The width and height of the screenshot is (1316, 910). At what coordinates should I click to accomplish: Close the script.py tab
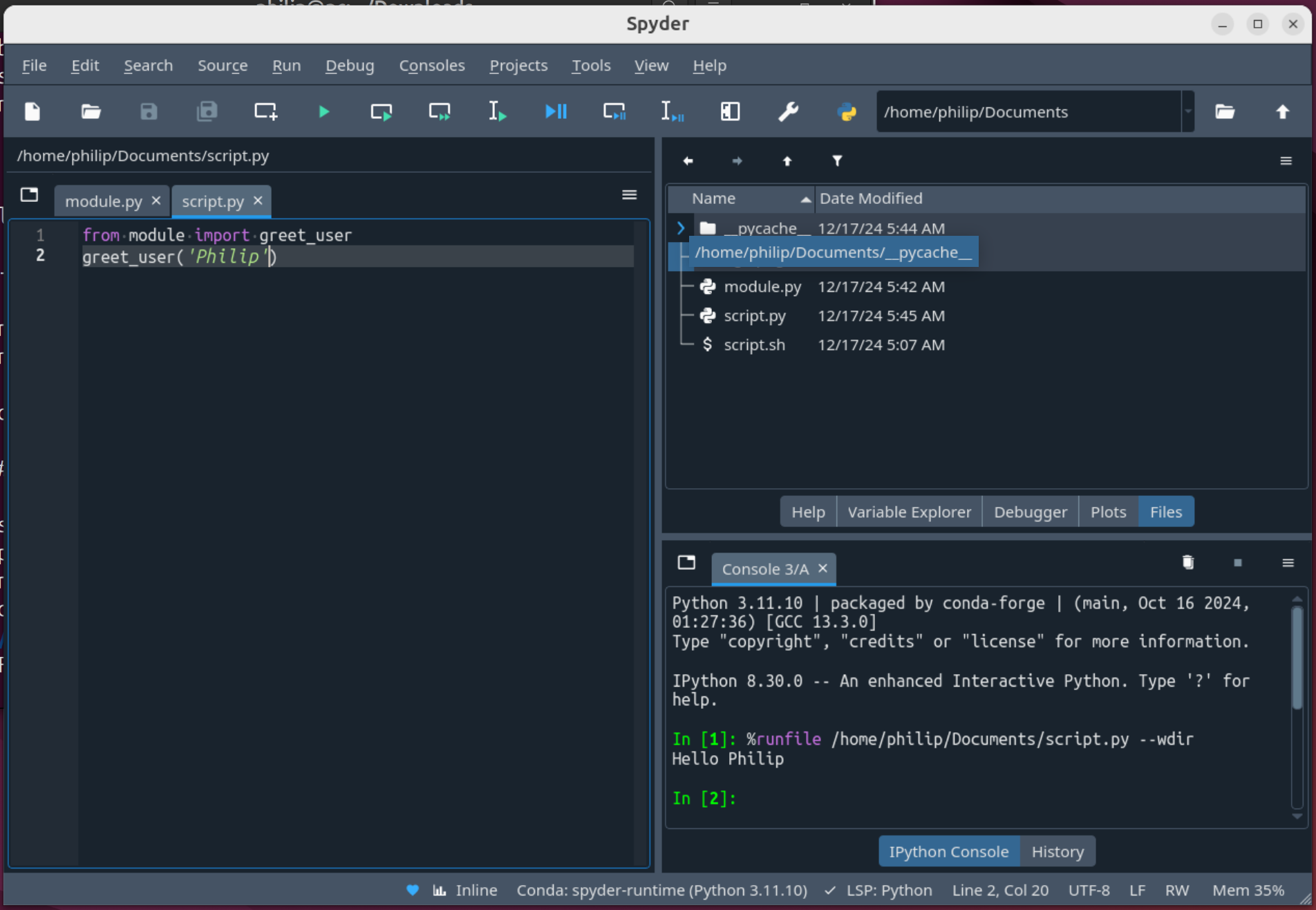[258, 201]
